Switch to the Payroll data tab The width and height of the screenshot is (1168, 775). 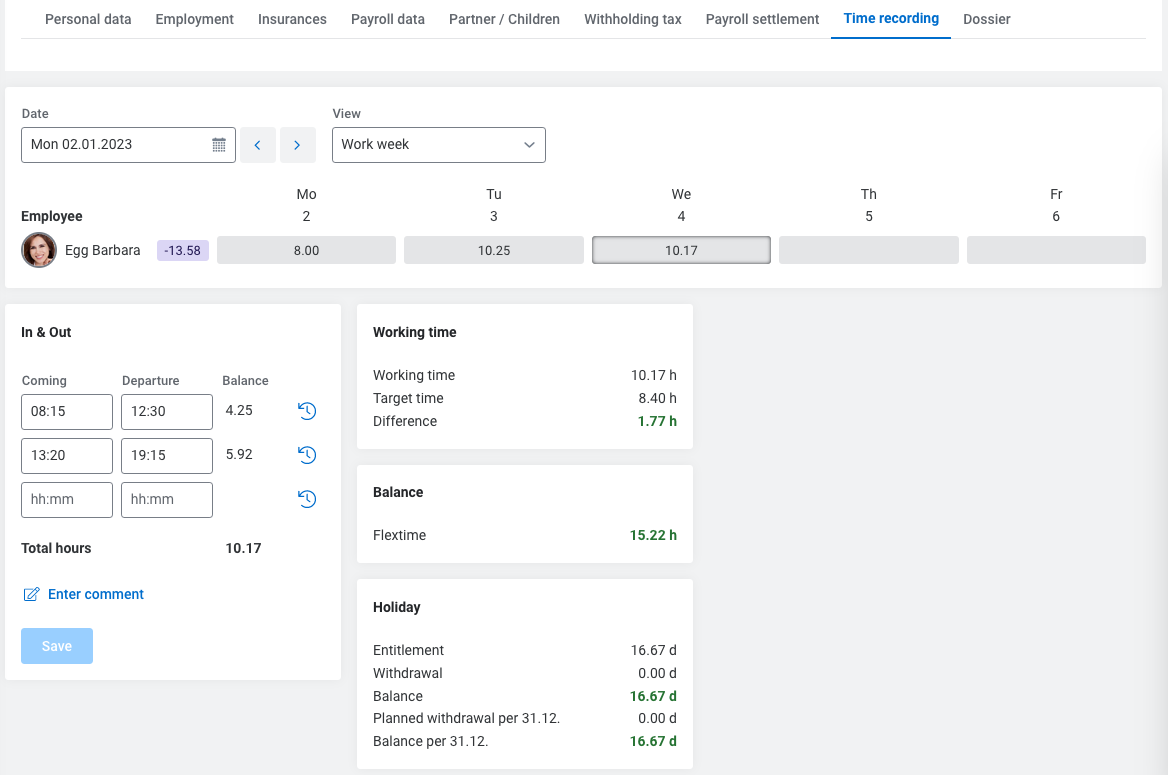click(387, 19)
